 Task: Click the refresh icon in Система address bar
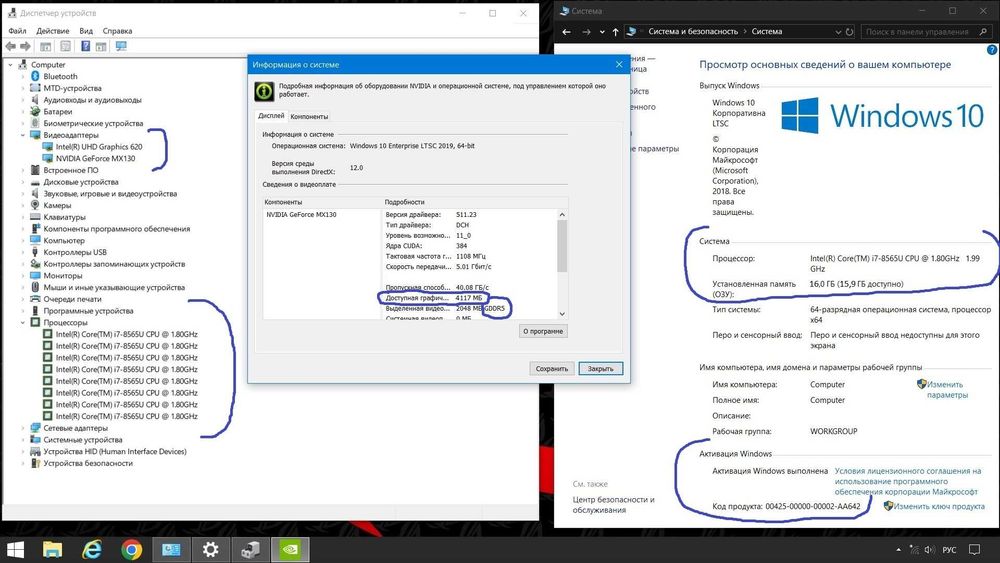coord(849,31)
